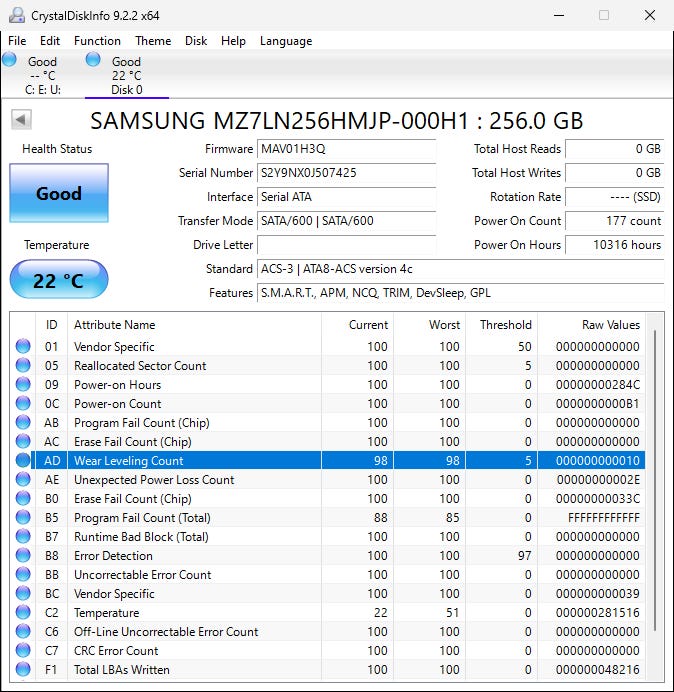Open the Edit menu
The width and height of the screenshot is (674, 692).
[49, 41]
